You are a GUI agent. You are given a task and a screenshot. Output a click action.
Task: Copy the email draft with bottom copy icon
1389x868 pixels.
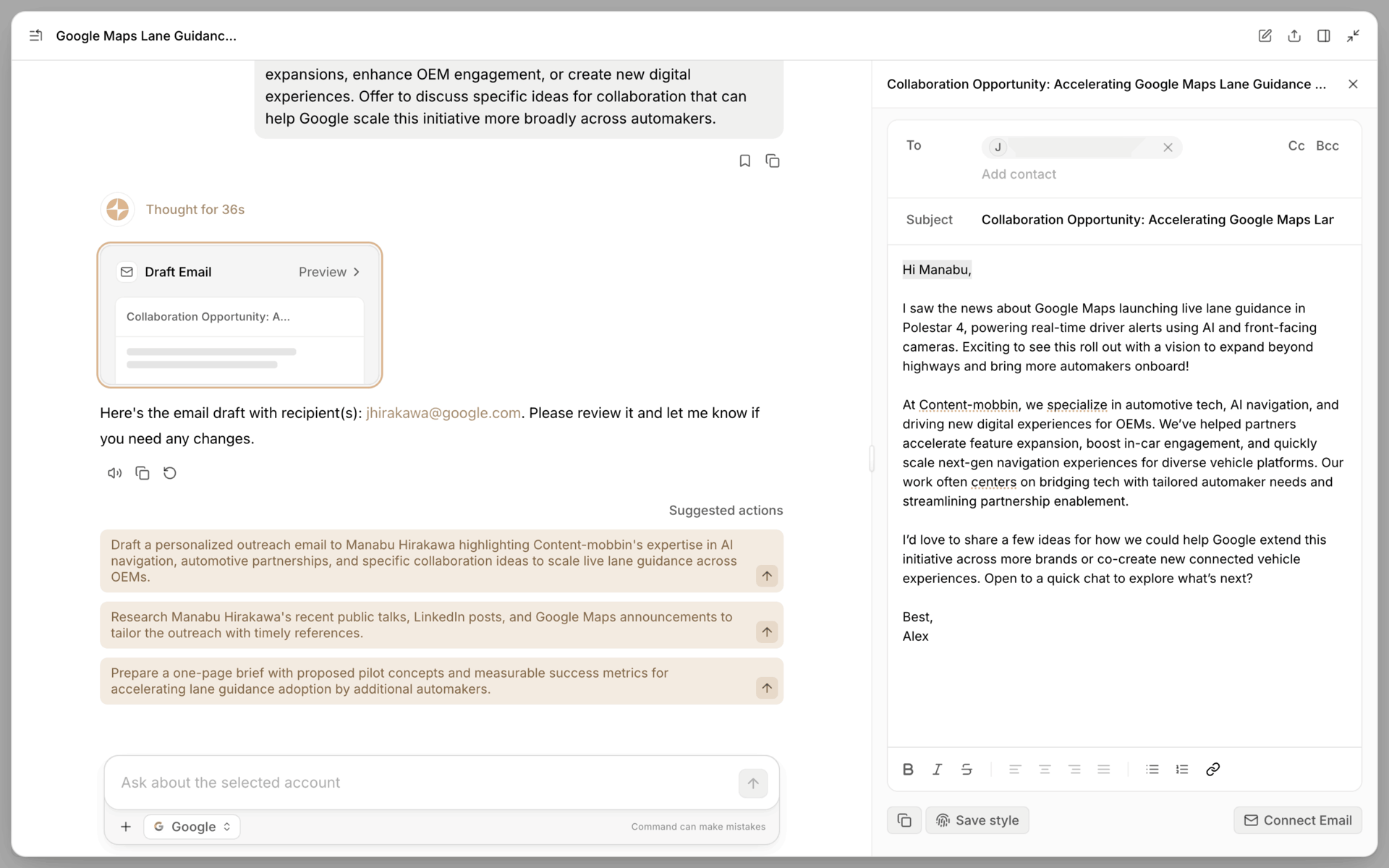(904, 820)
